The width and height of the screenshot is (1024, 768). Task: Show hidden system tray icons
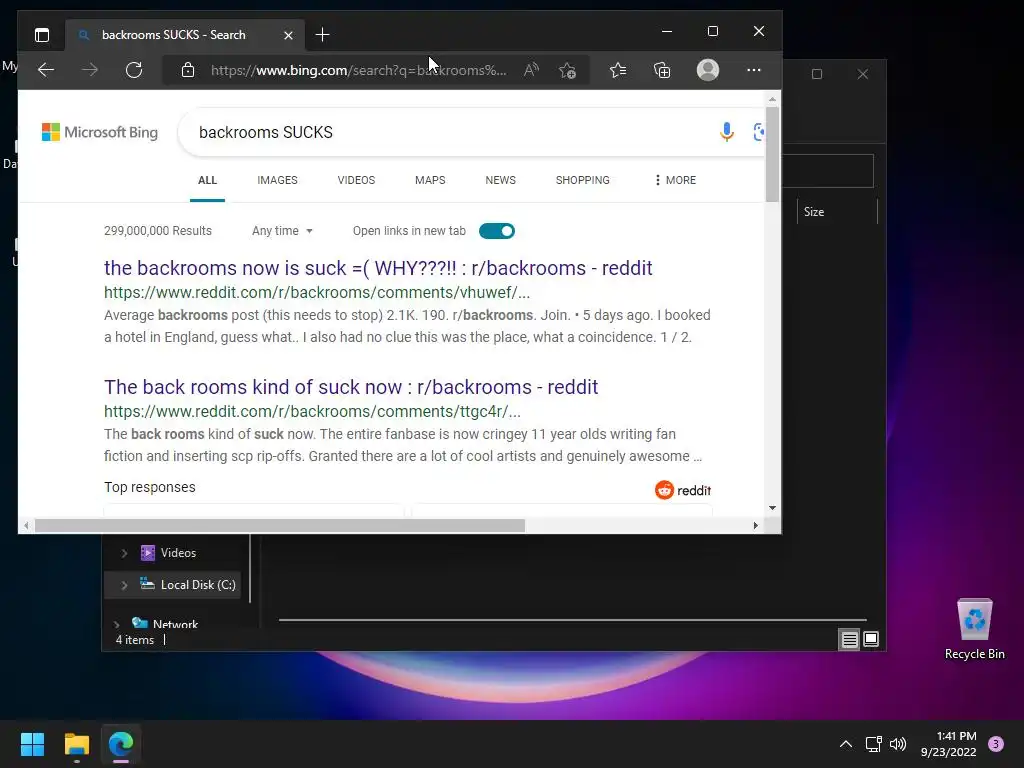tap(846, 744)
